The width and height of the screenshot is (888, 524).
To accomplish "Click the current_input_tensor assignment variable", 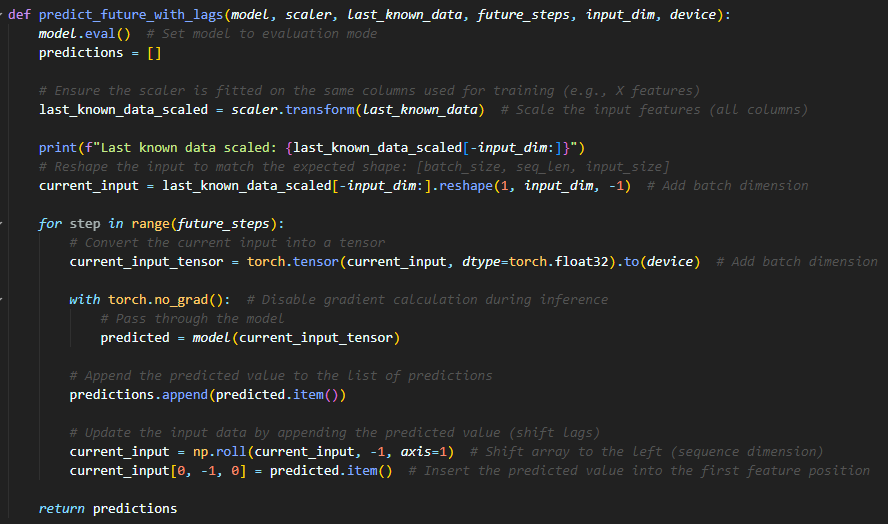I will click(x=146, y=262).
